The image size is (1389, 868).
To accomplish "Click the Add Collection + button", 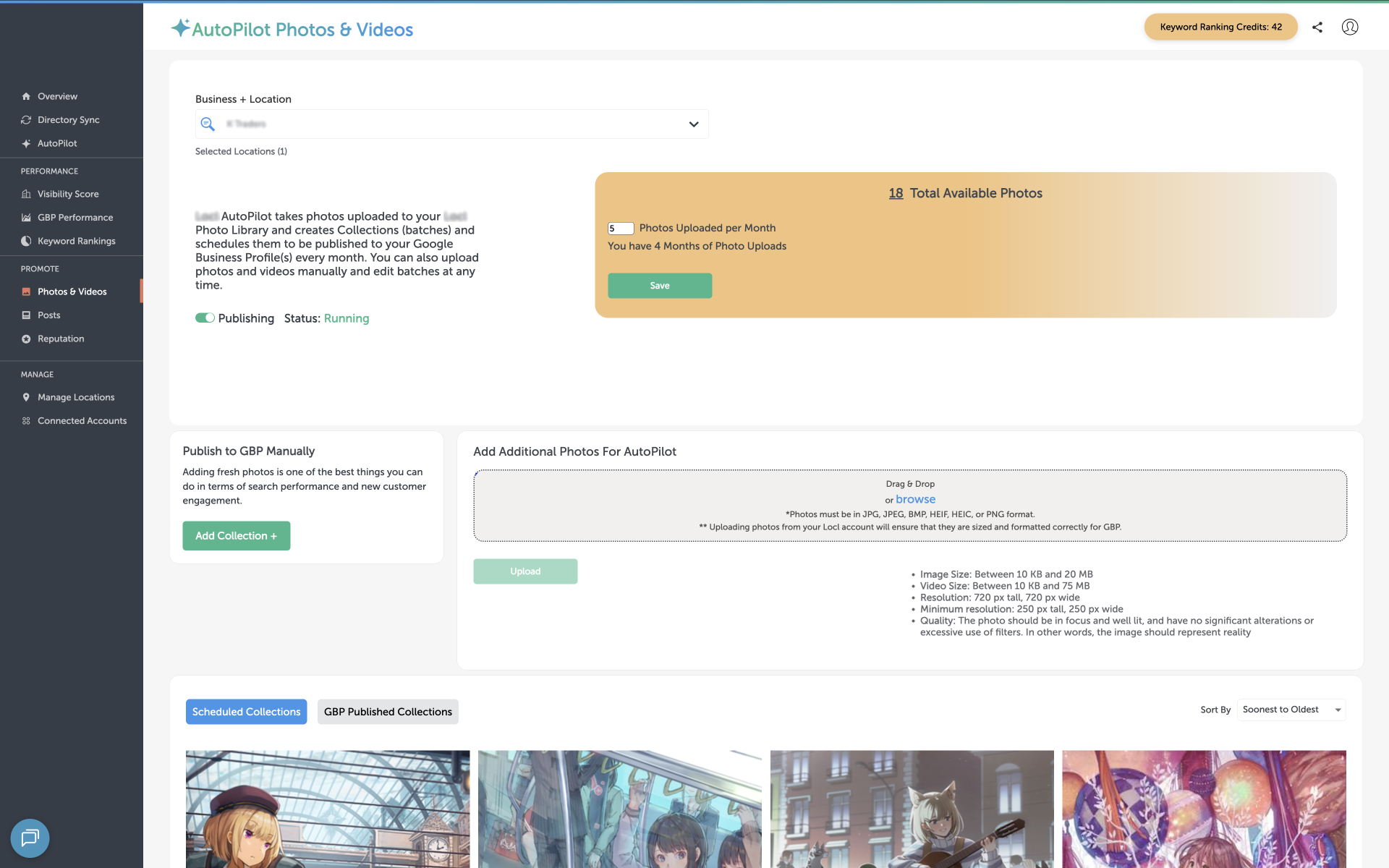I will point(236,536).
